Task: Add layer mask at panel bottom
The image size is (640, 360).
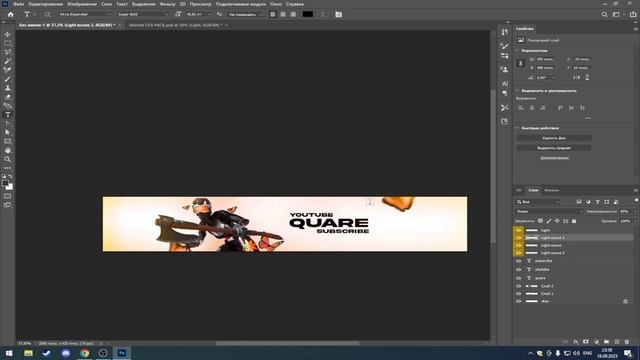Action: tap(586, 342)
